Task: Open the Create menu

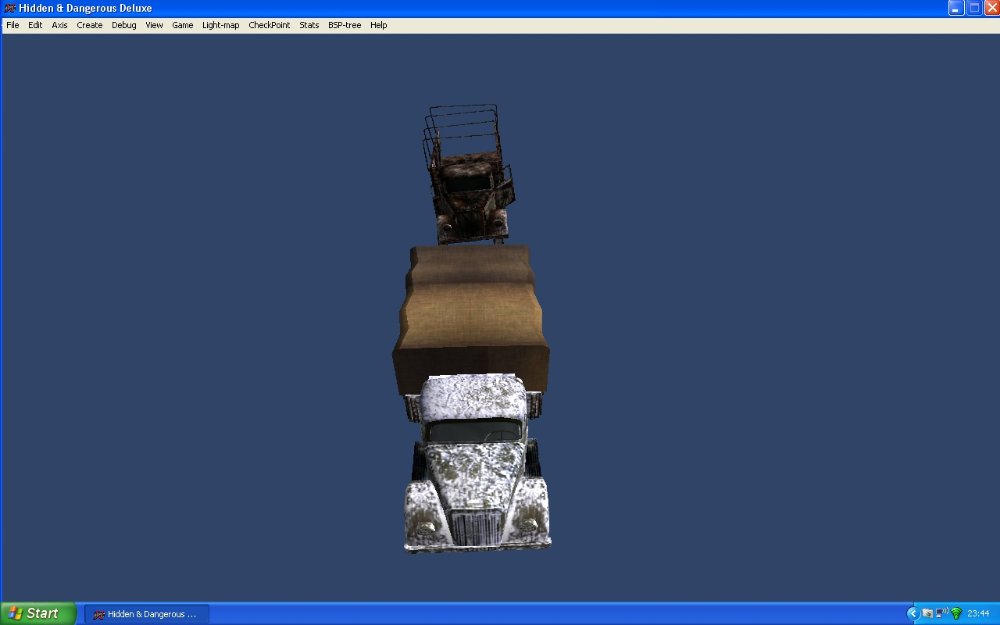Action: click(x=89, y=25)
